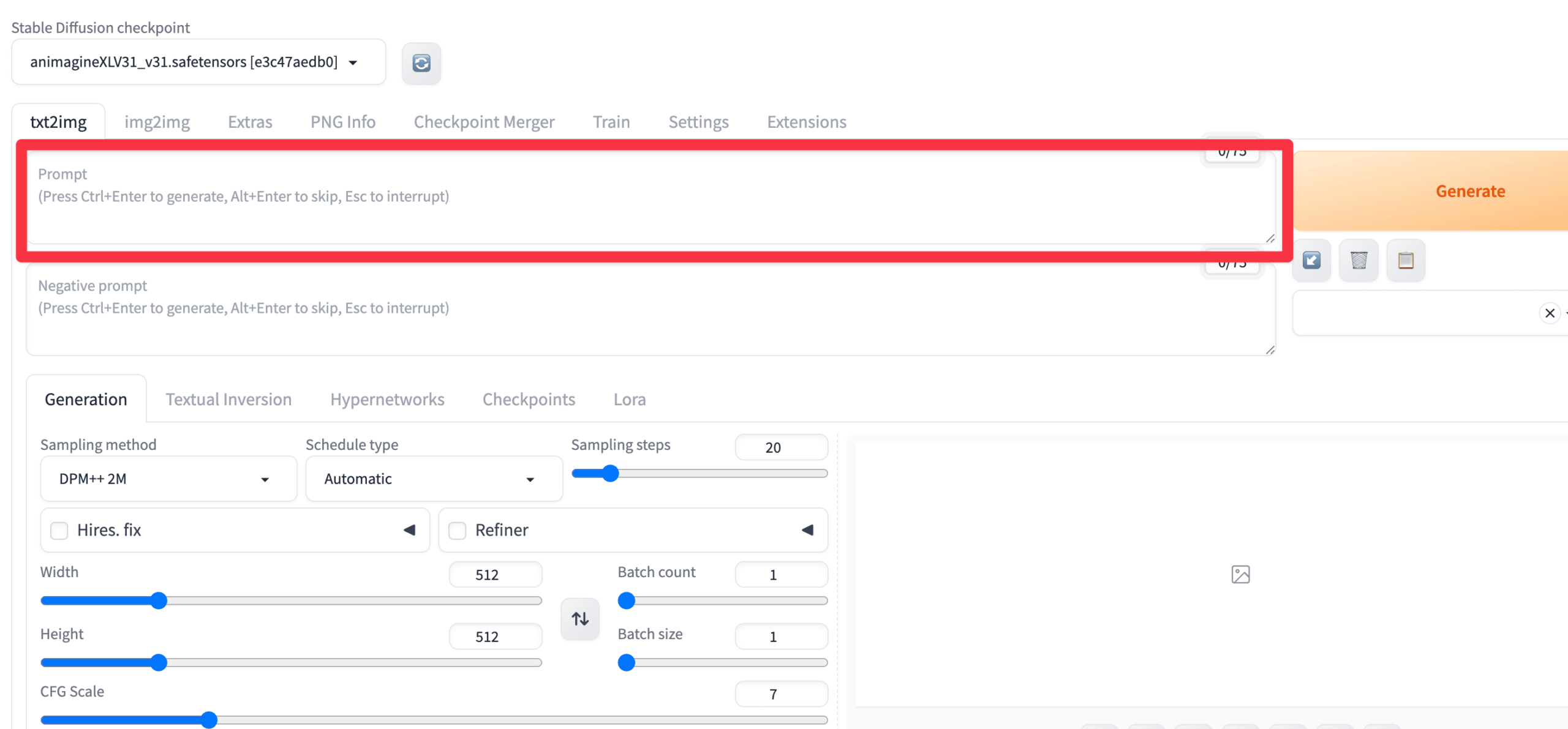Click the read generation parameters arrow icon
1568x729 pixels.
point(1311,260)
